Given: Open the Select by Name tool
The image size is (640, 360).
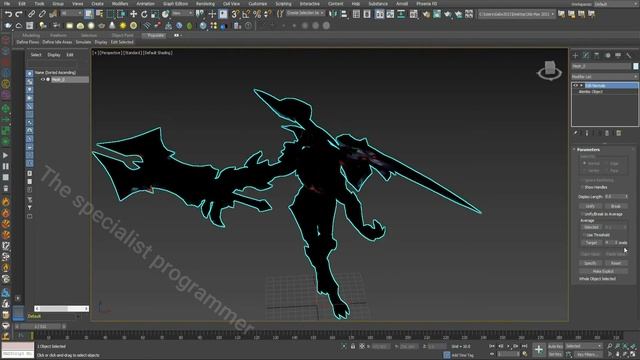Looking at the screenshot, I should [x=99, y=14].
